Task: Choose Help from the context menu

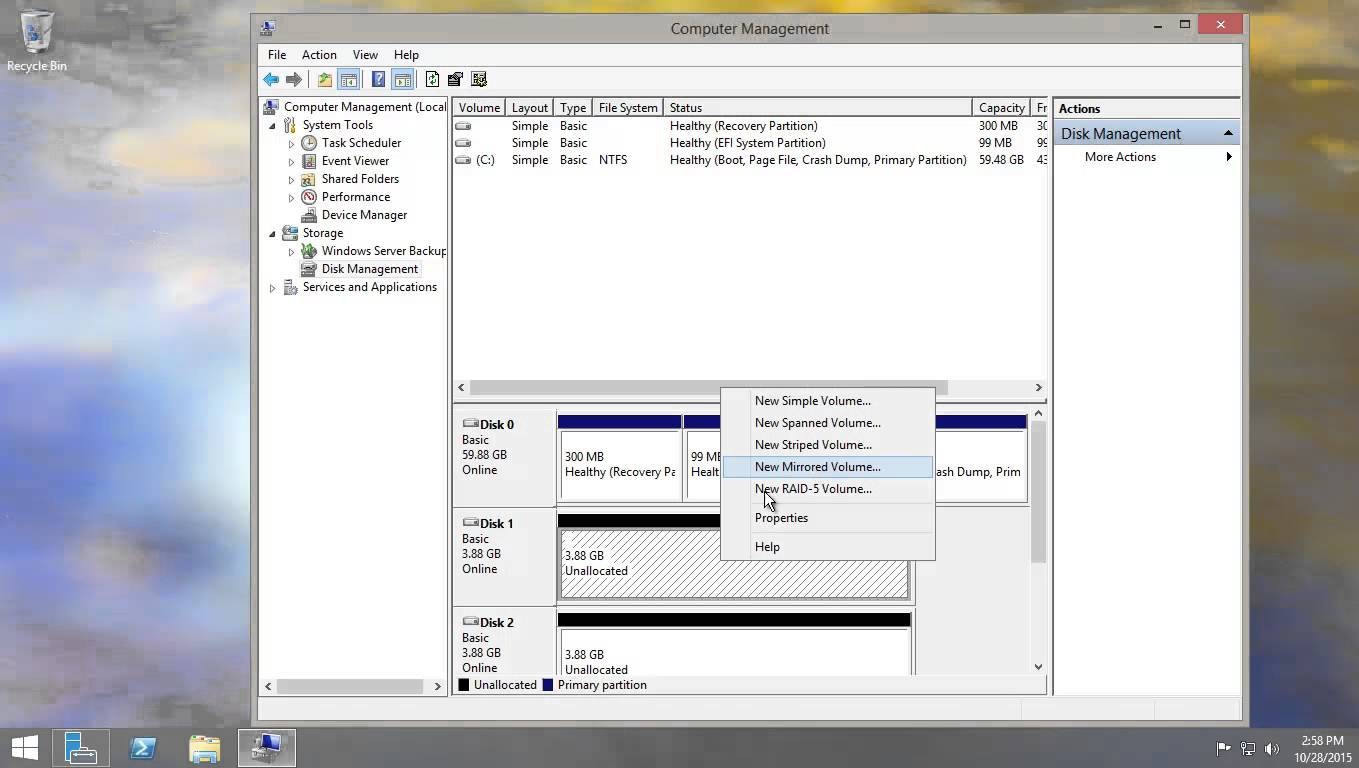Action: 827,547
